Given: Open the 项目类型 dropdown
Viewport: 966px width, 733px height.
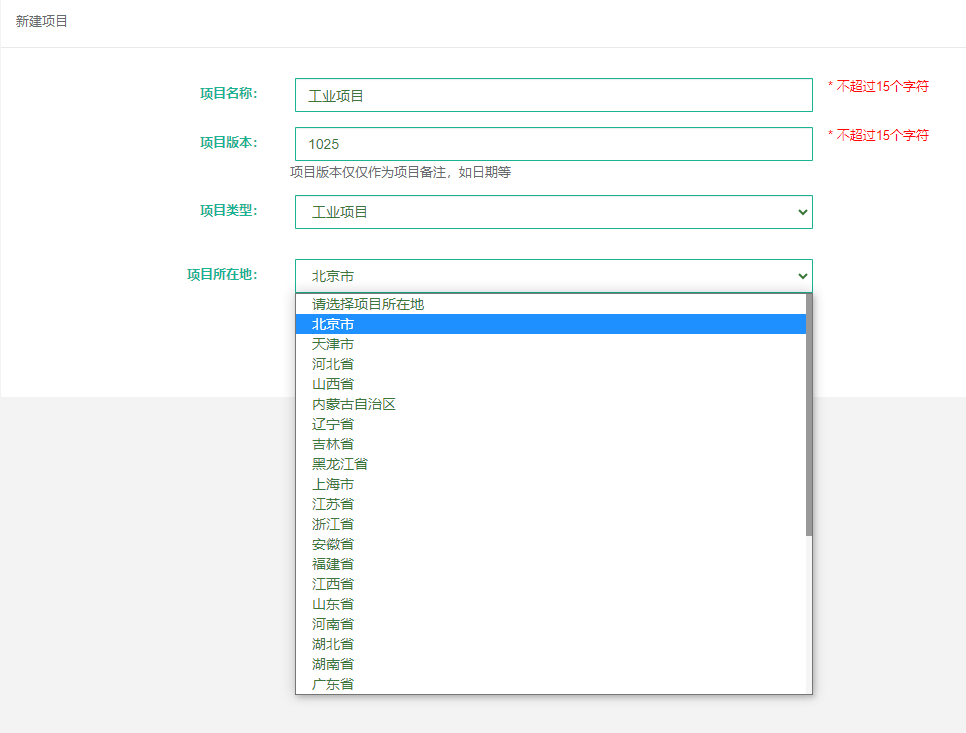Looking at the screenshot, I should coord(553,212).
